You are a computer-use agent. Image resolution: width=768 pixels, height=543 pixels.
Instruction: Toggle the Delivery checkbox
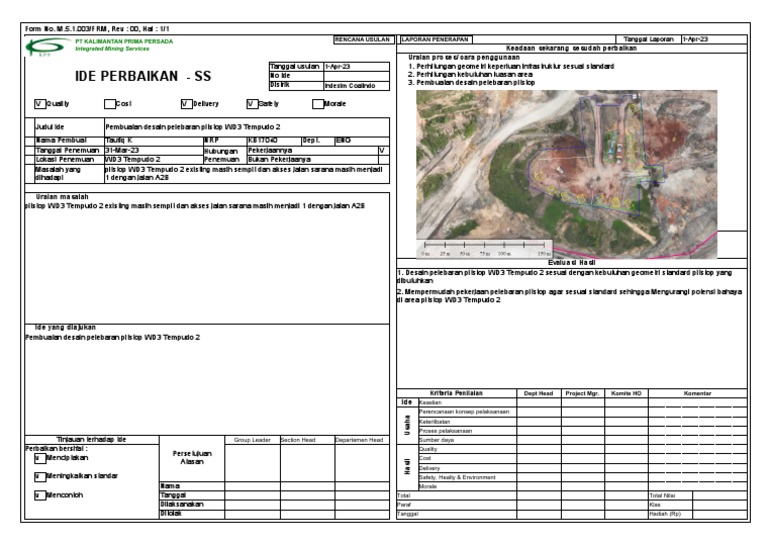(186, 103)
